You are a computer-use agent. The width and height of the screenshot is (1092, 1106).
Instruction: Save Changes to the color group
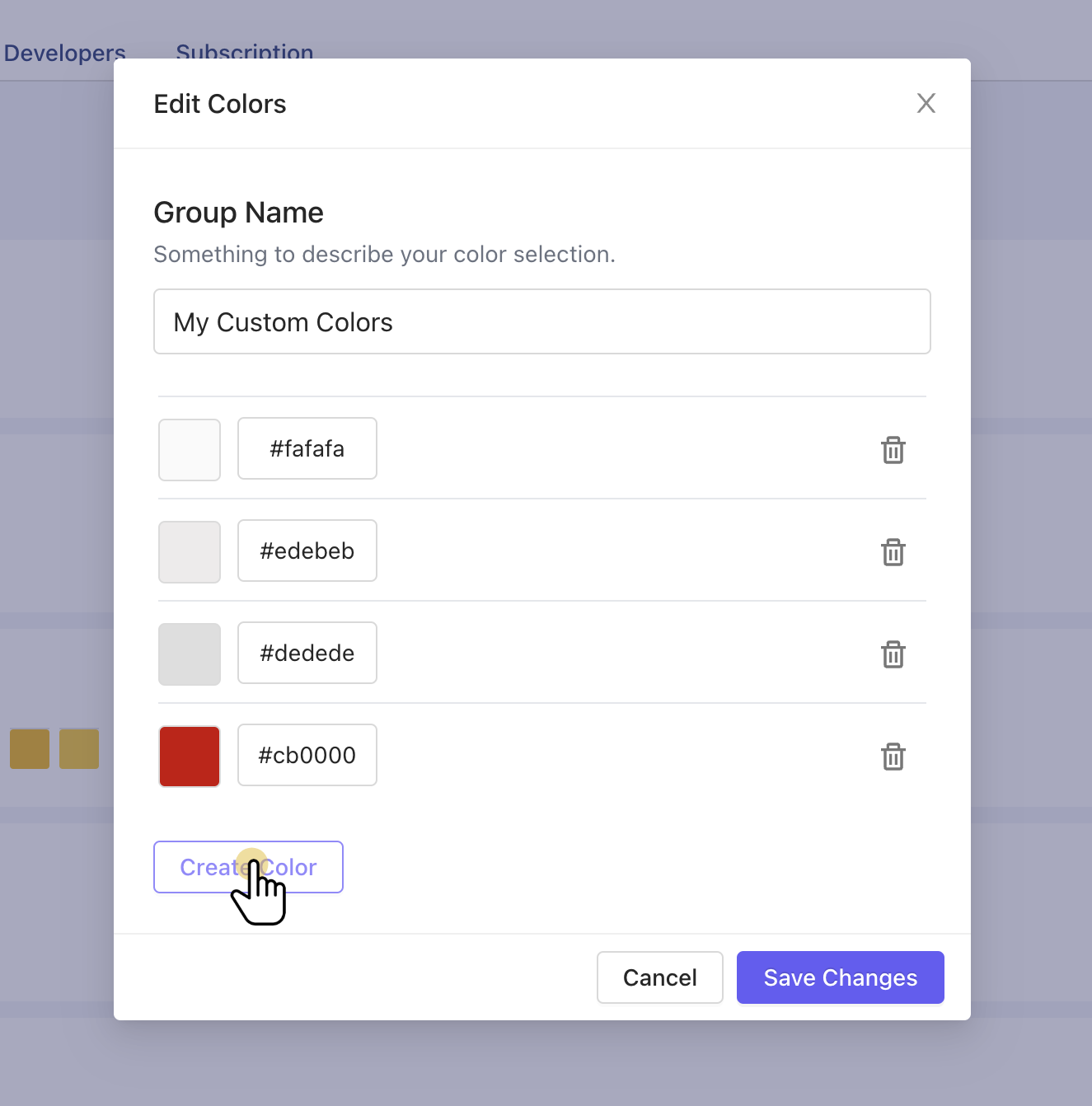coord(840,977)
